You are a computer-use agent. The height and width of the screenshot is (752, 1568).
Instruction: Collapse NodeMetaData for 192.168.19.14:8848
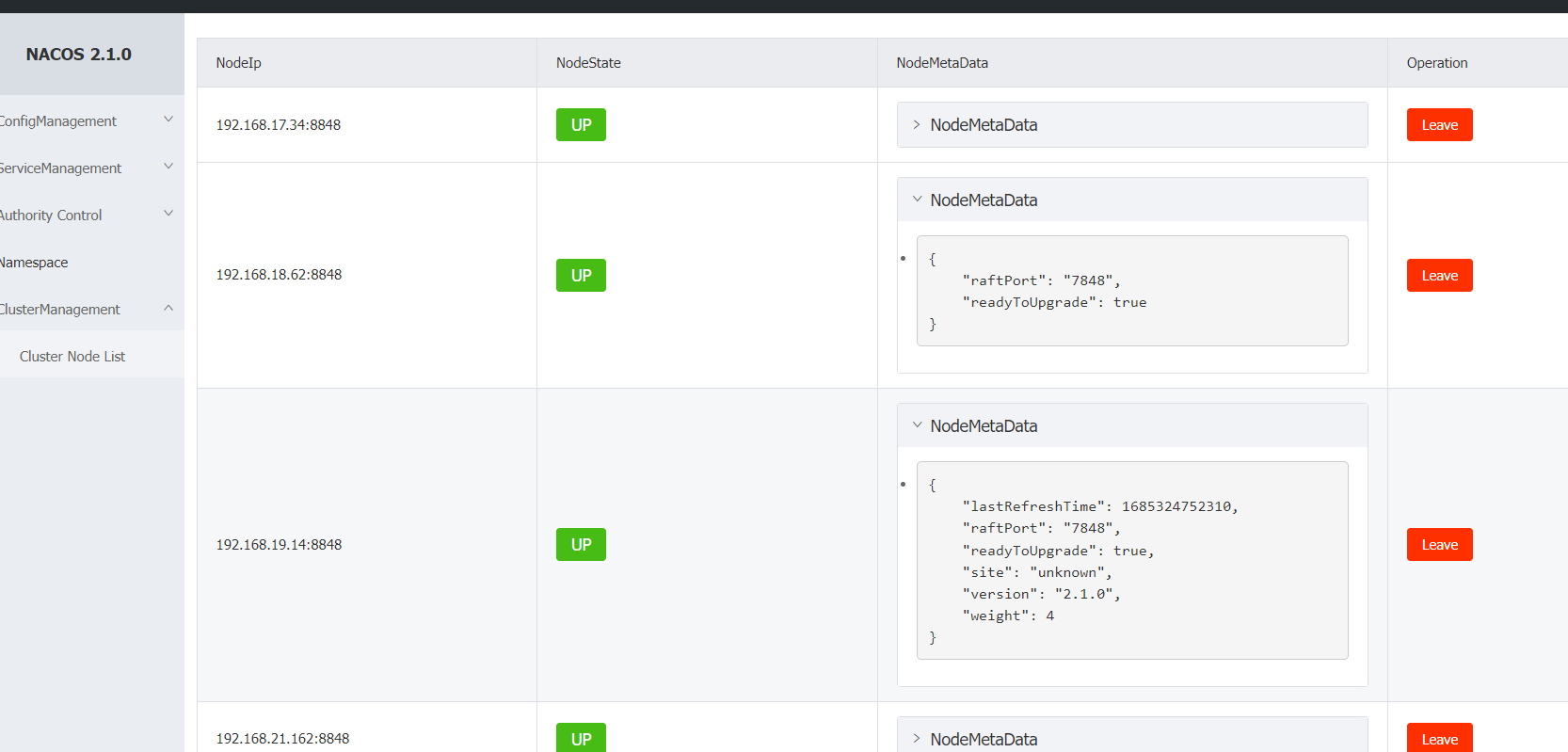pos(1132,425)
